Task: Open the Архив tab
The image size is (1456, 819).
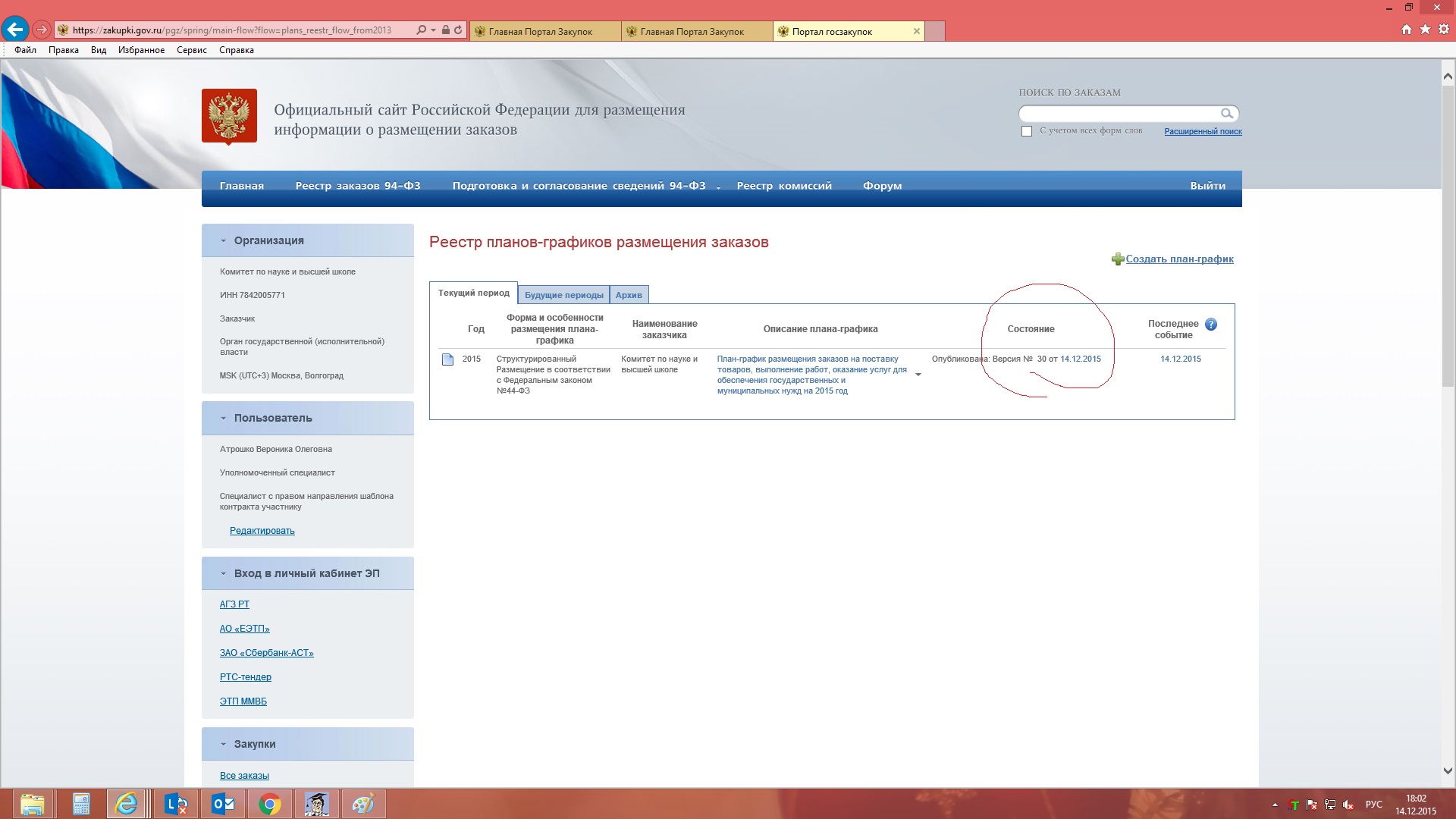Action: pos(629,295)
